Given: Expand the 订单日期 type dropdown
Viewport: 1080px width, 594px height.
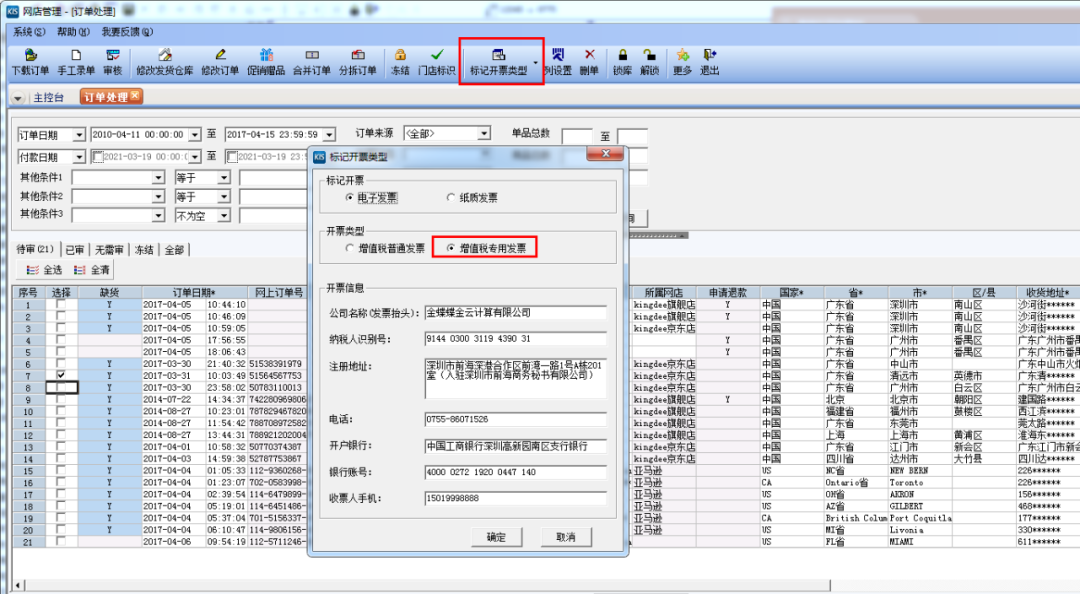Looking at the screenshot, I should coord(78,134).
